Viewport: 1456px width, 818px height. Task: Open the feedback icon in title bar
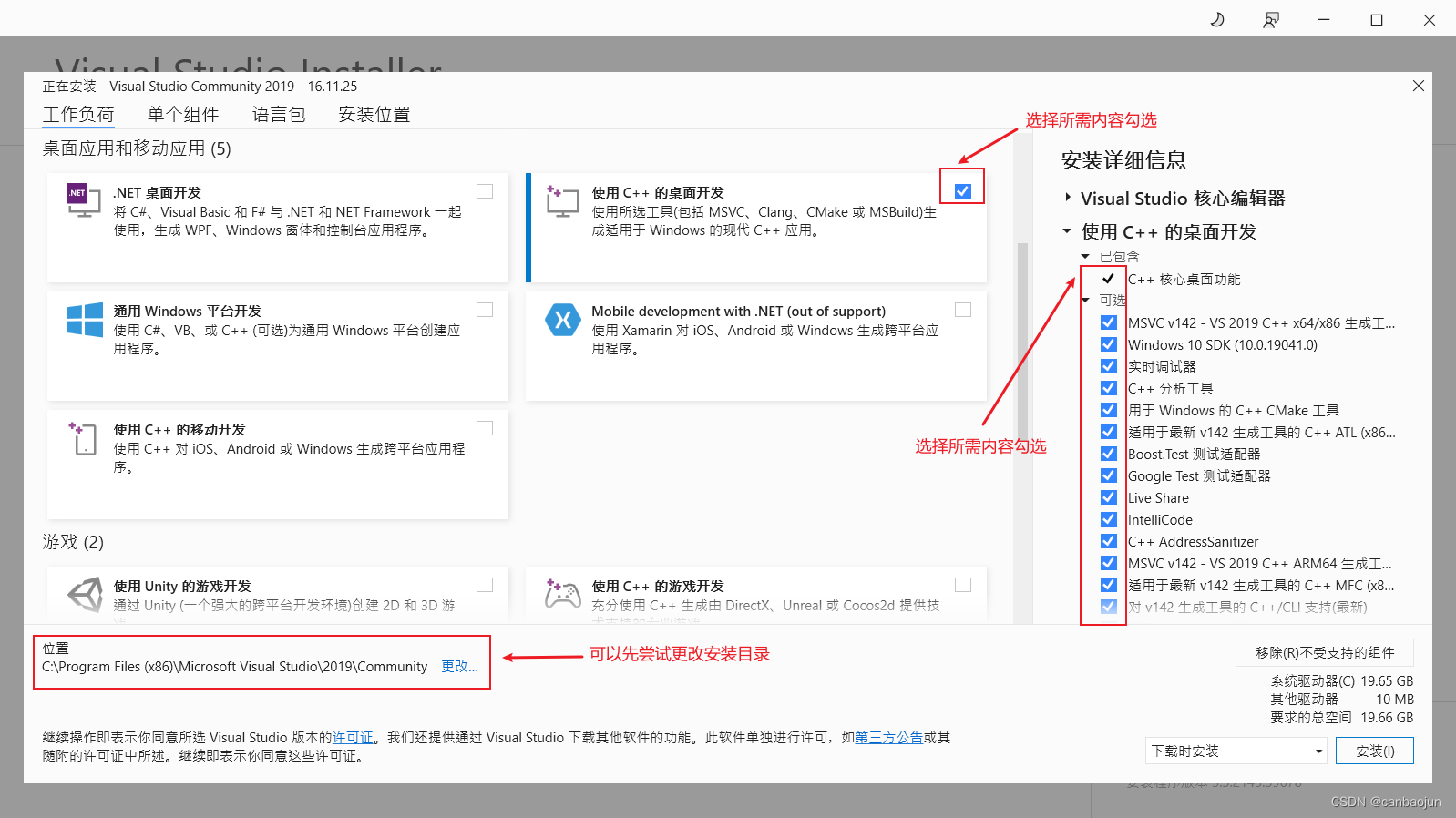tap(1271, 19)
